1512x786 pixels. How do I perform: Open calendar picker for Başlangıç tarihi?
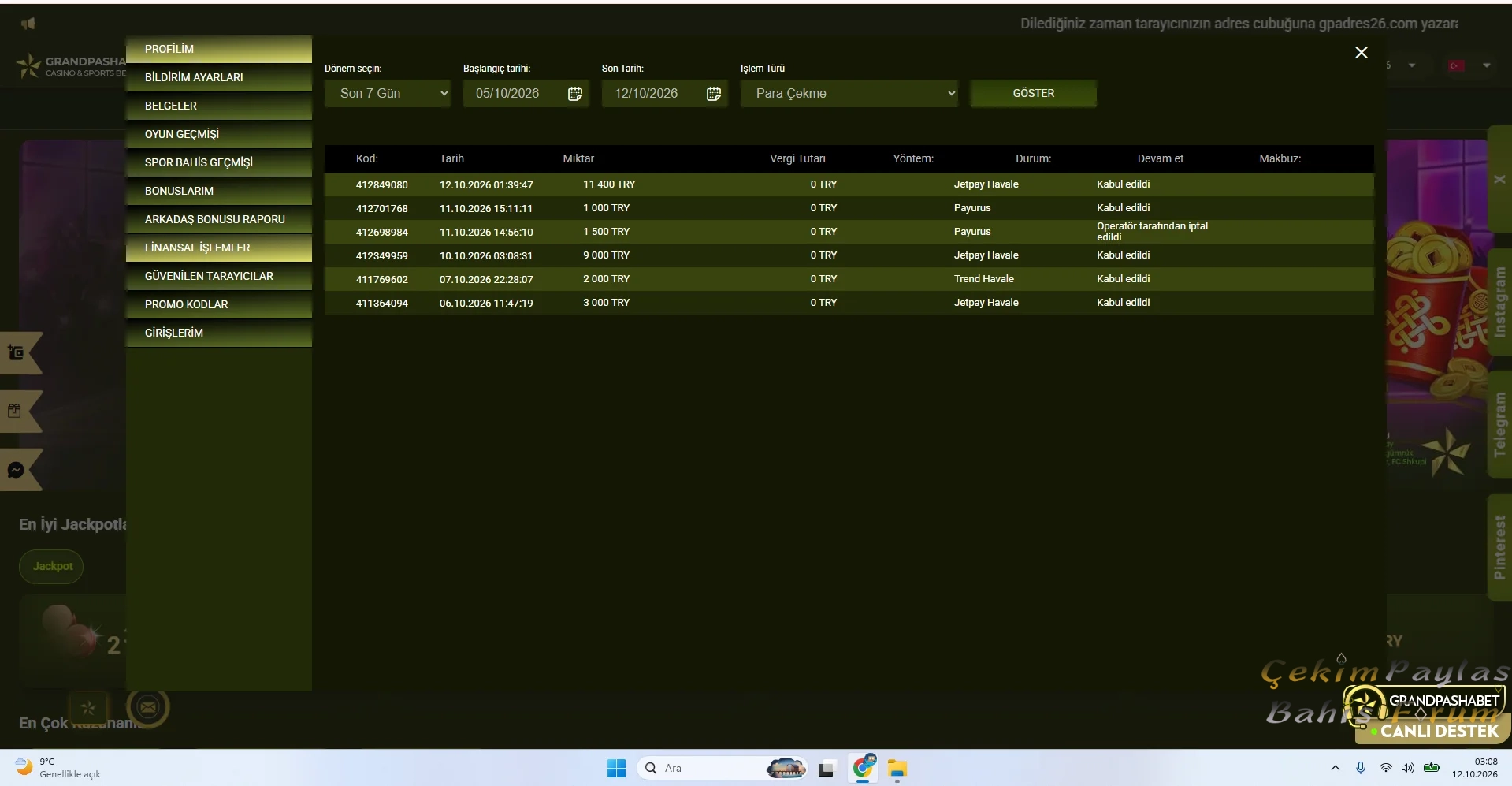tap(575, 94)
